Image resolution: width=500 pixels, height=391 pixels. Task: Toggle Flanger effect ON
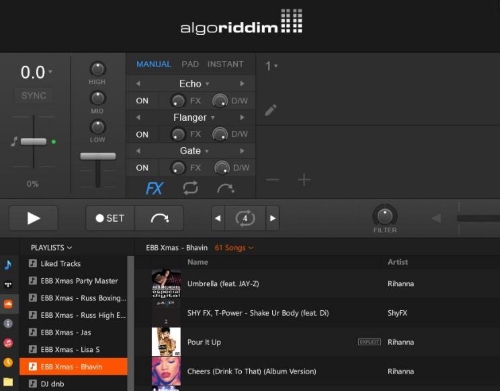point(142,134)
